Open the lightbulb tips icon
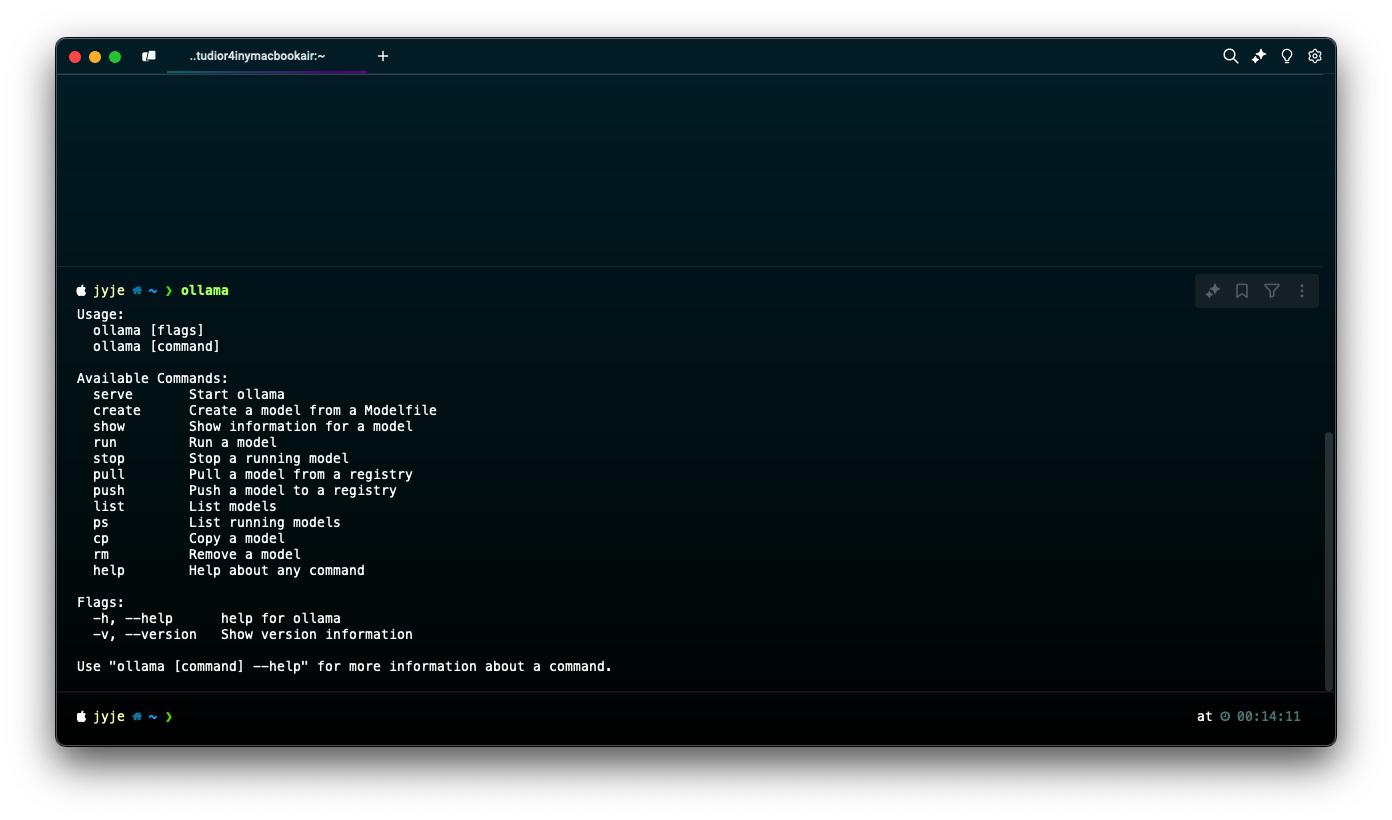 point(1287,56)
